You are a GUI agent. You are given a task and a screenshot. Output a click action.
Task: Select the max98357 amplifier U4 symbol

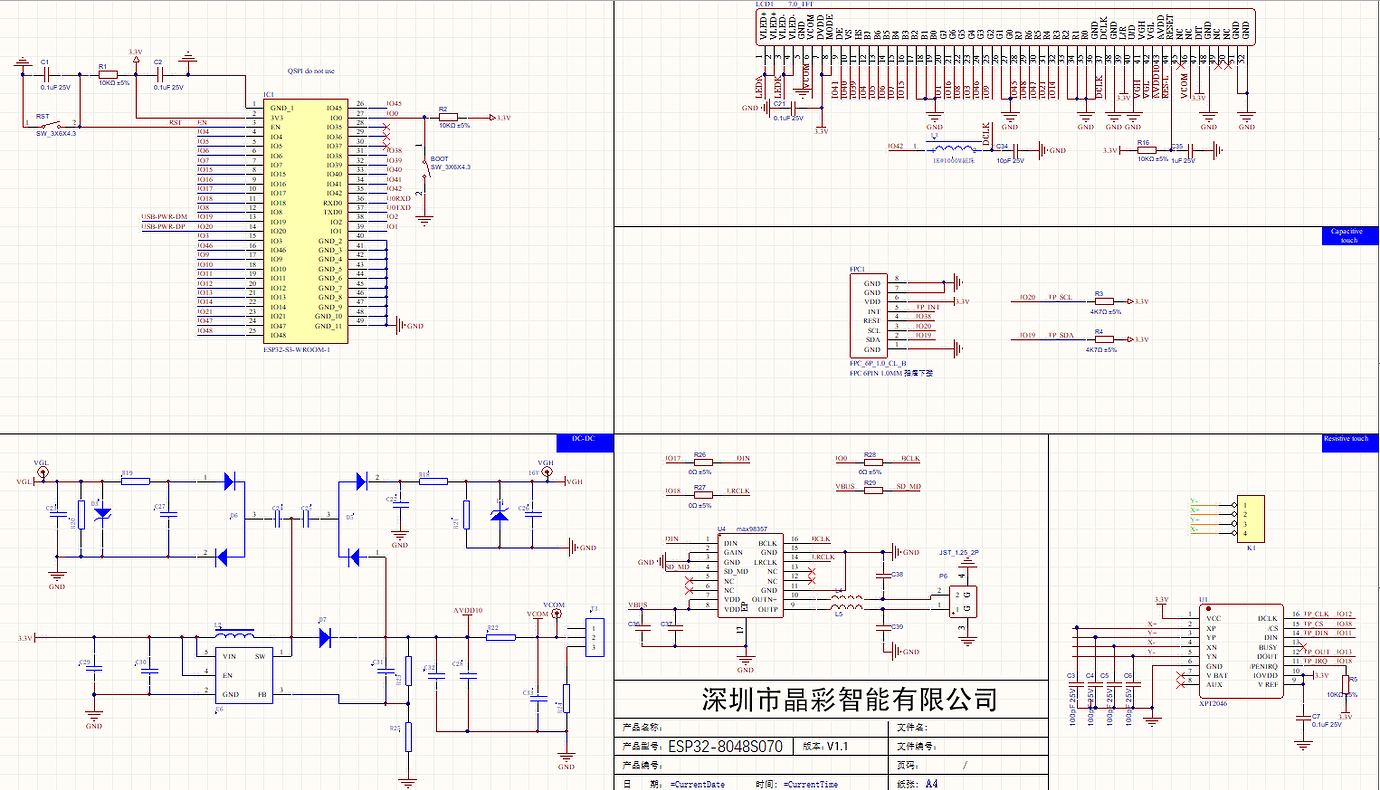tap(750, 575)
